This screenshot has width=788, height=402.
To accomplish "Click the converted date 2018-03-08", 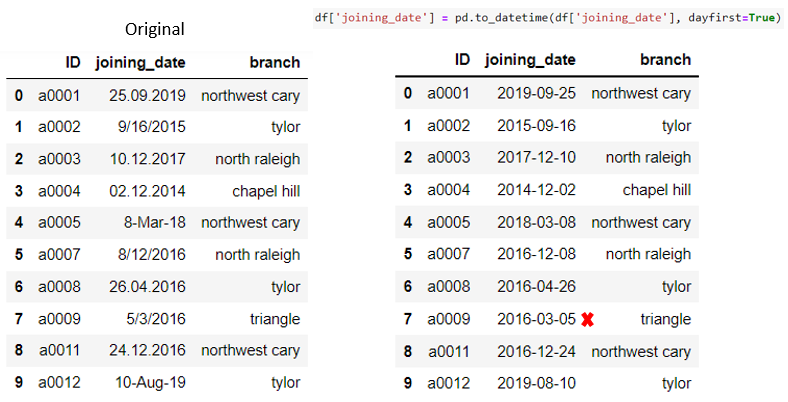I will [536, 222].
